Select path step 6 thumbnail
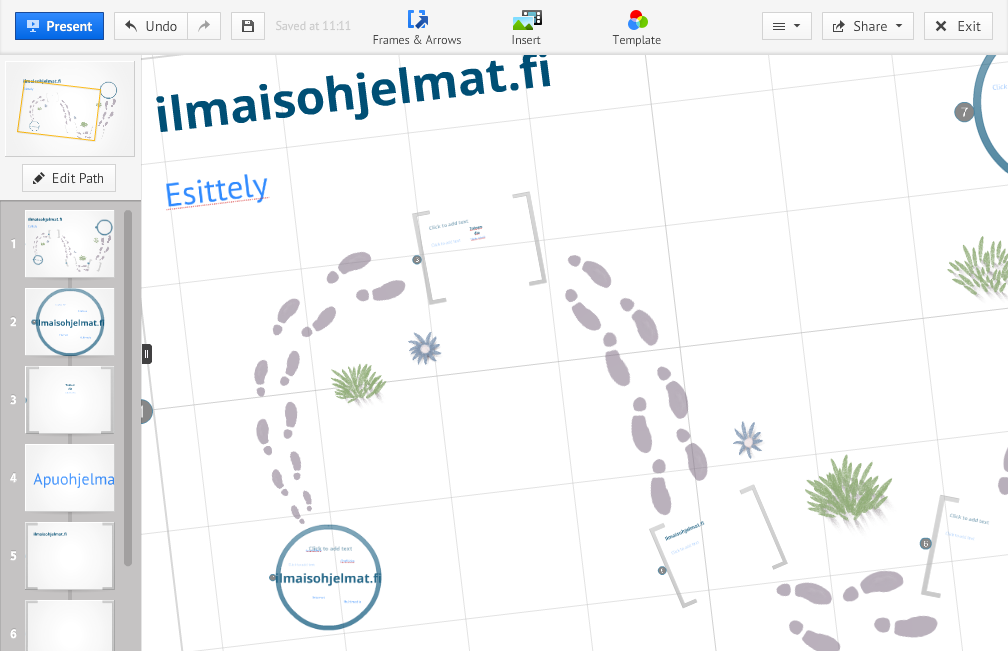 pyautogui.click(x=69, y=626)
